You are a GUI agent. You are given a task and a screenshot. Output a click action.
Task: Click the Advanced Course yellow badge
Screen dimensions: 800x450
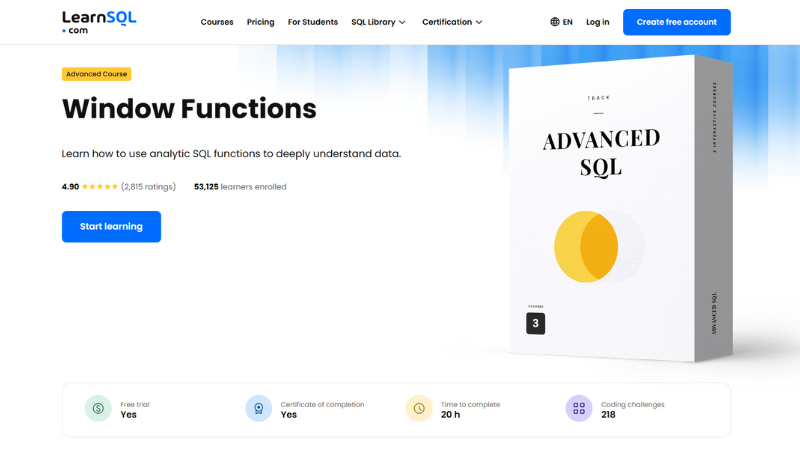(x=96, y=74)
